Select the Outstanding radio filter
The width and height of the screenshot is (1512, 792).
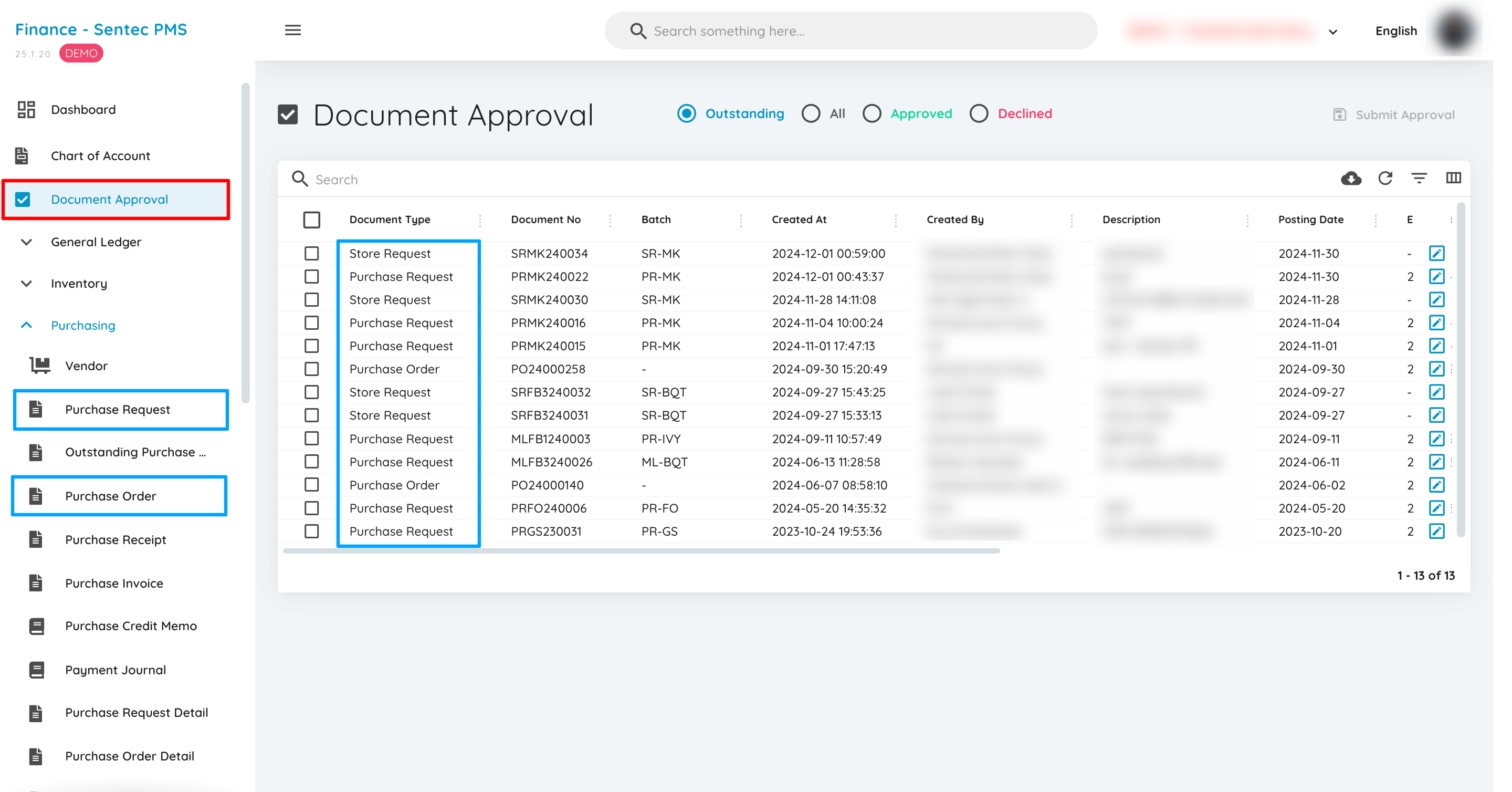686,113
